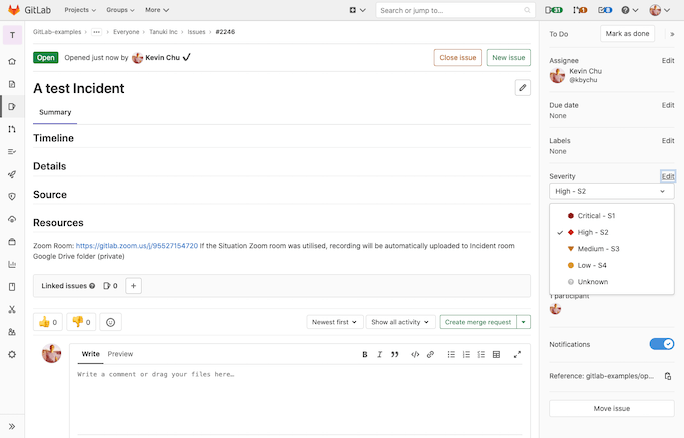This screenshot has height=438, width=684.
Task: Toggle the Notifications switch off
Action: (662, 344)
